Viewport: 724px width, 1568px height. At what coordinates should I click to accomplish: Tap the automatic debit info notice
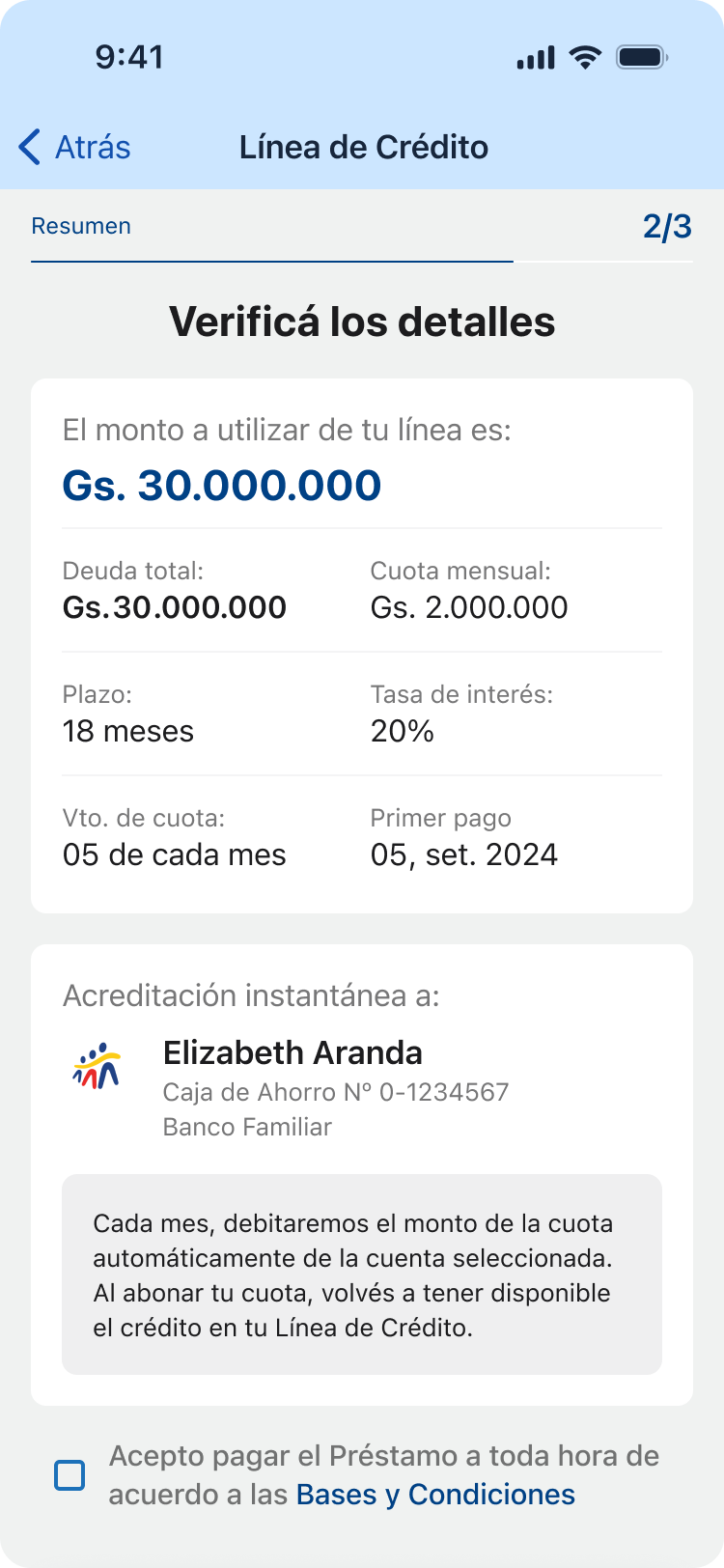361,1274
